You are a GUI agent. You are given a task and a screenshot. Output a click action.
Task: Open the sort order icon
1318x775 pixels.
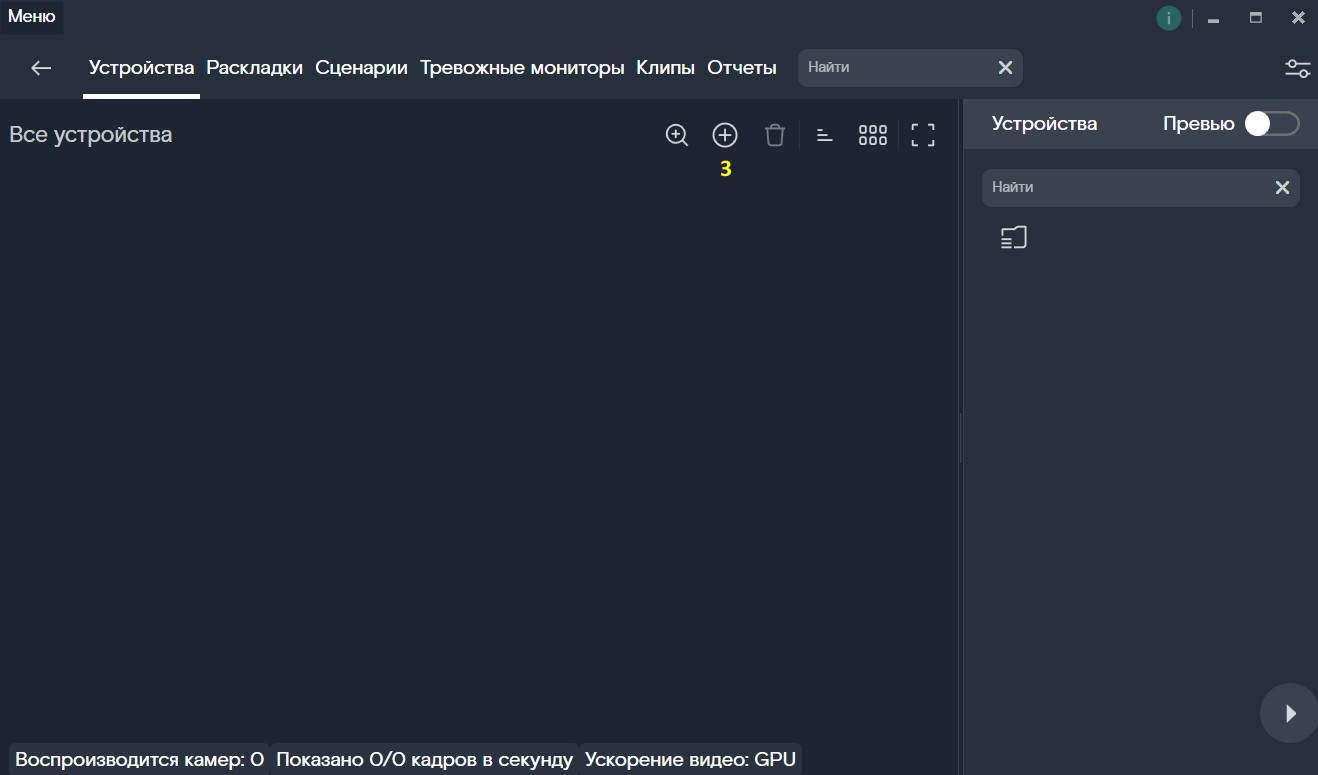point(825,135)
